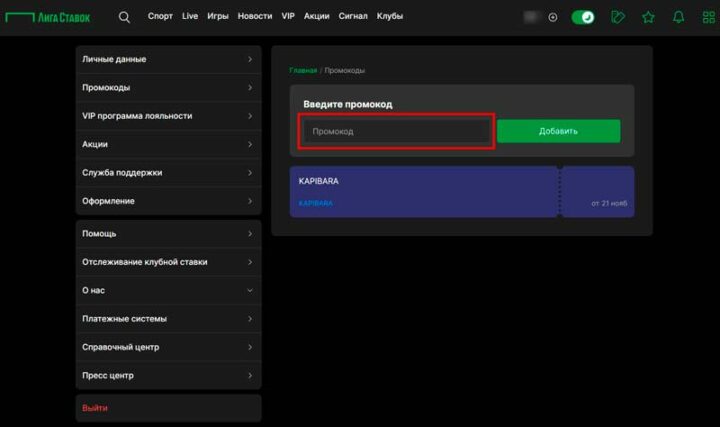Screen dimensions: 720x427
Task: Select the KAPIBARA promo code card
Action: point(425,191)
